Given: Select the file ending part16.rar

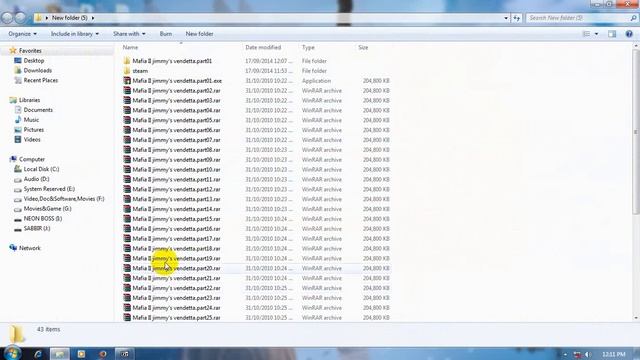Looking at the screenshot, I should tap(176, 229).
